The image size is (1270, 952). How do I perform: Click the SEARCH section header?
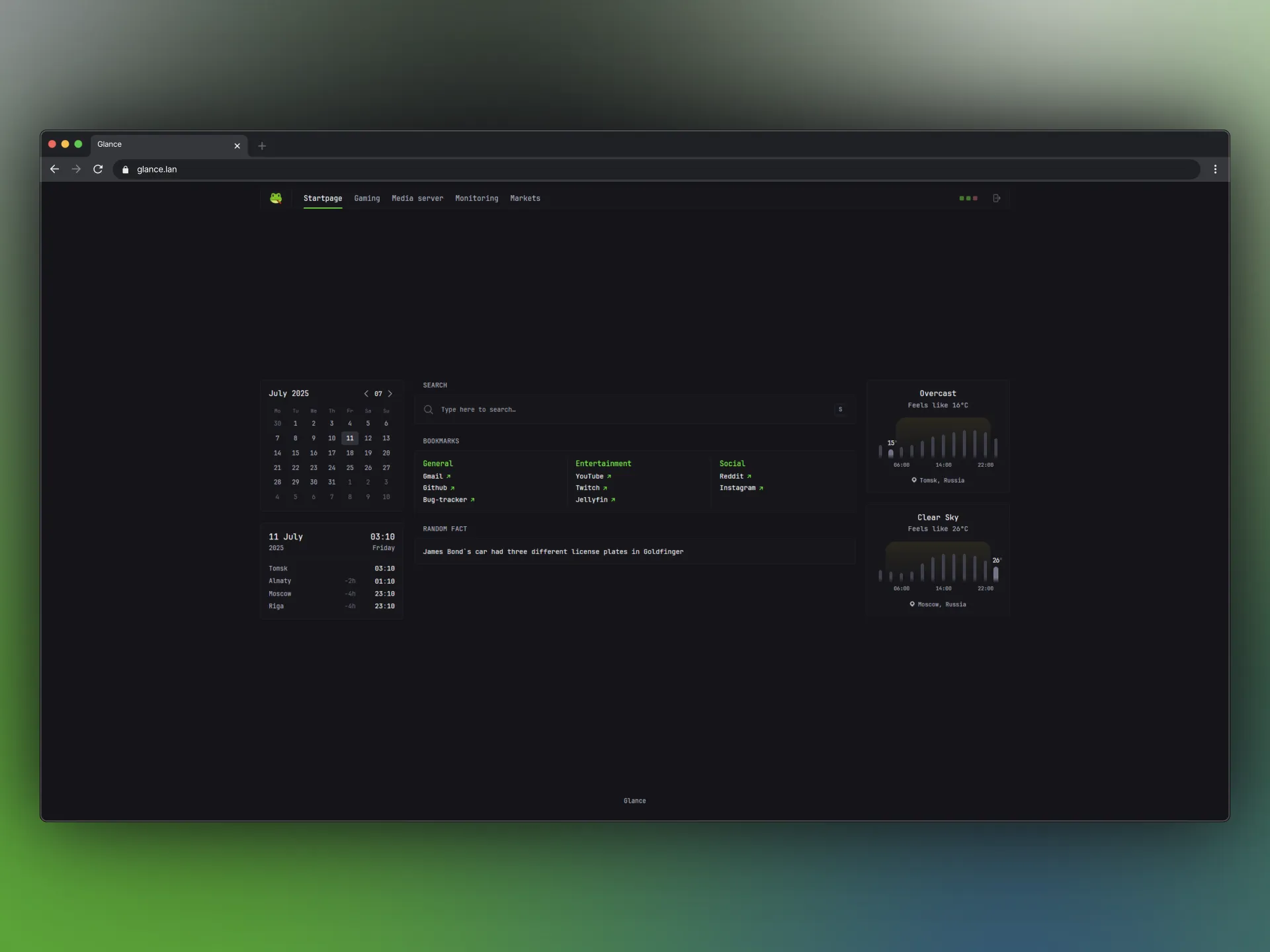(435, 385)
